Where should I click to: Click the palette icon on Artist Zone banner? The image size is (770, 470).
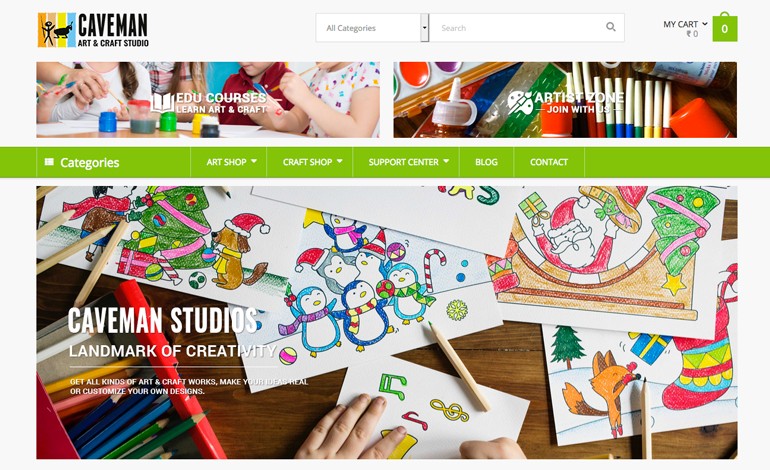520,103
